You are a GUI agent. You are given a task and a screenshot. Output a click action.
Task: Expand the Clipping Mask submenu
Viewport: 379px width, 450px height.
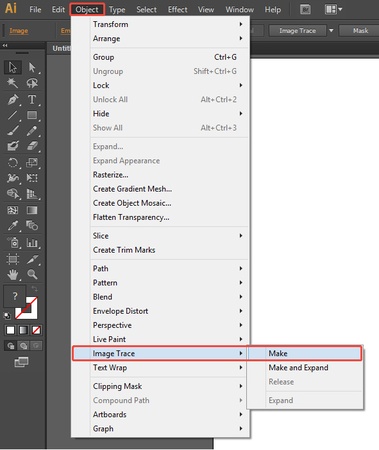[160, 386]
